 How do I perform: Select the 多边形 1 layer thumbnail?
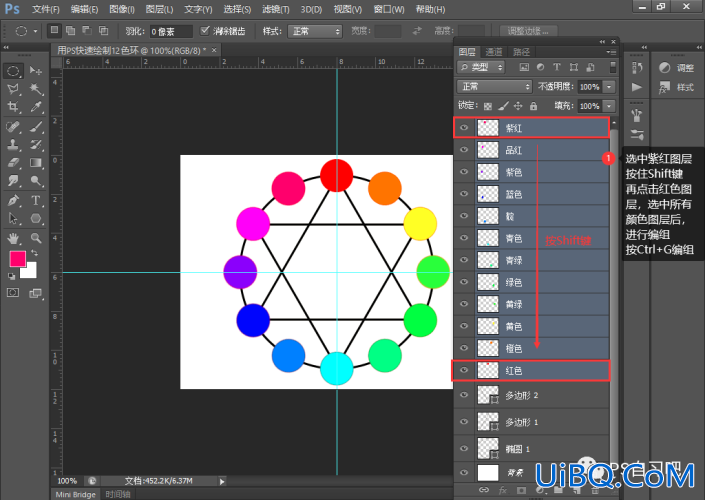tap(488, 421)
